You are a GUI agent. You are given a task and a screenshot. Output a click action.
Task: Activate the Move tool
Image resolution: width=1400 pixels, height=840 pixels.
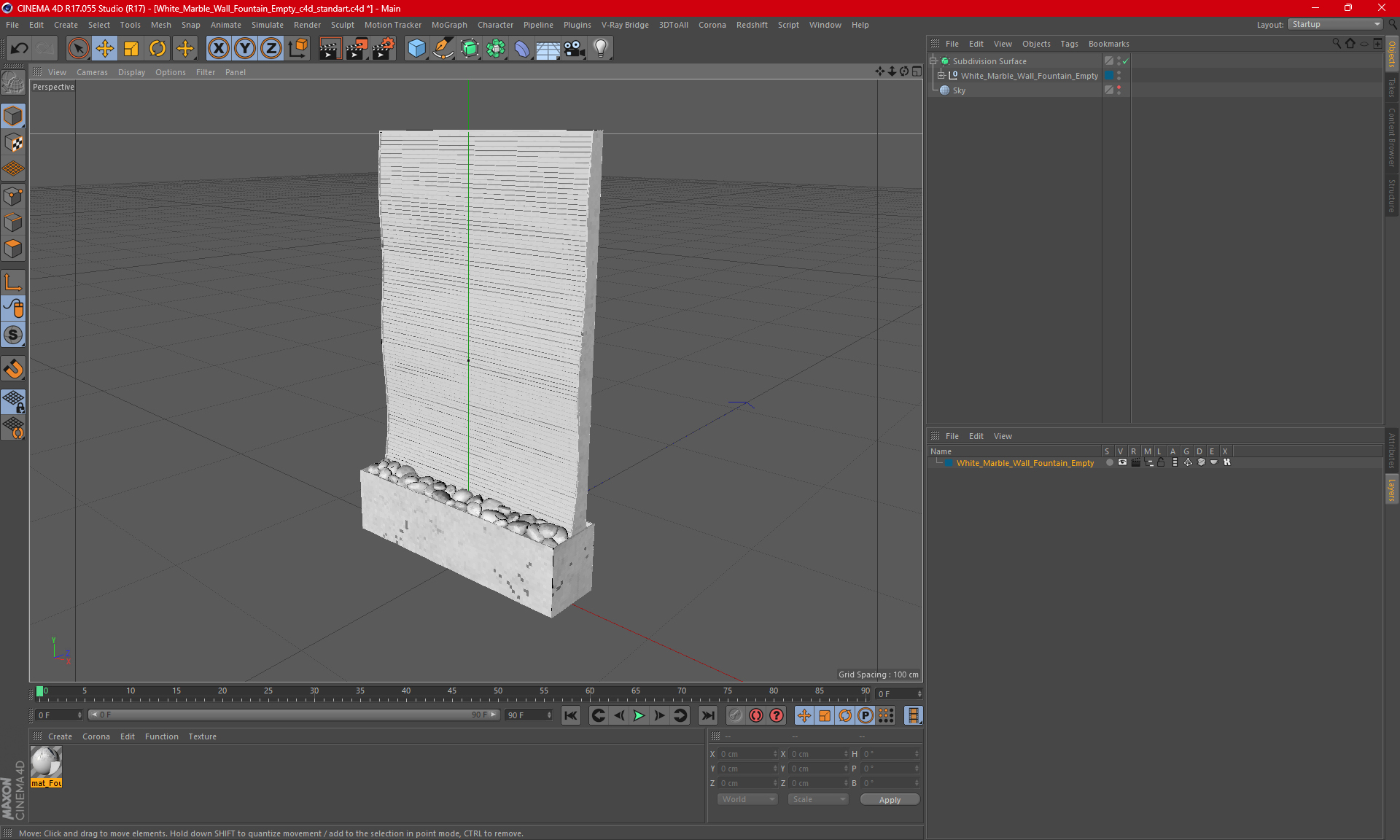point(105,49)
